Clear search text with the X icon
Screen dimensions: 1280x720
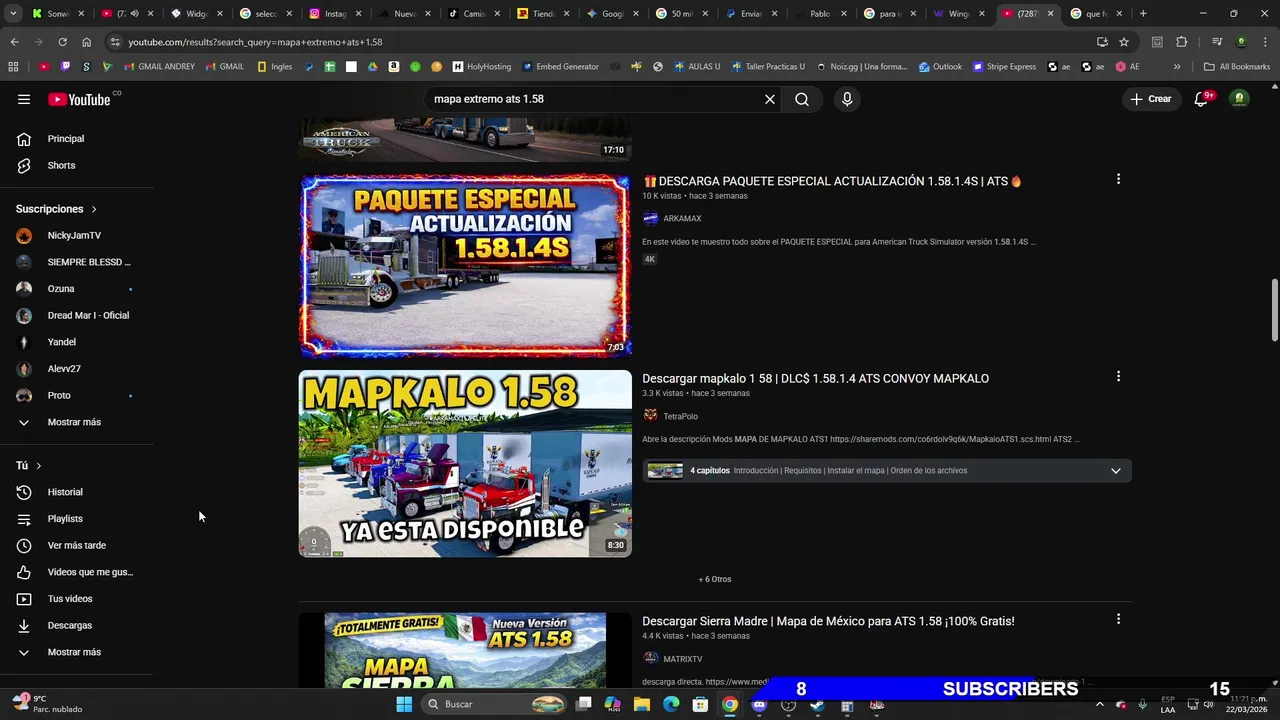click(x=770, y=99)
